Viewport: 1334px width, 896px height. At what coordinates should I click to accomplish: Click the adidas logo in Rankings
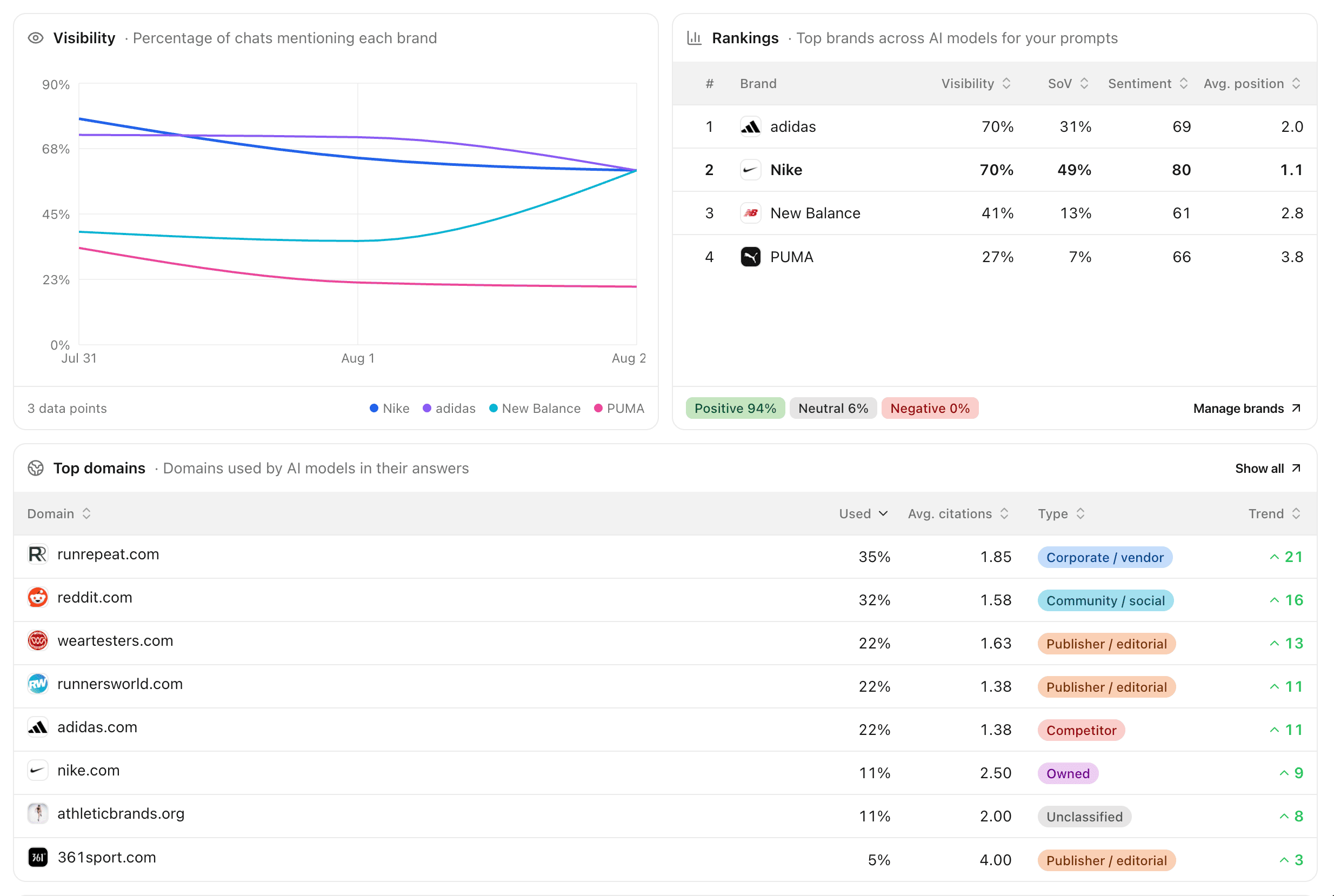coord(750,127)
